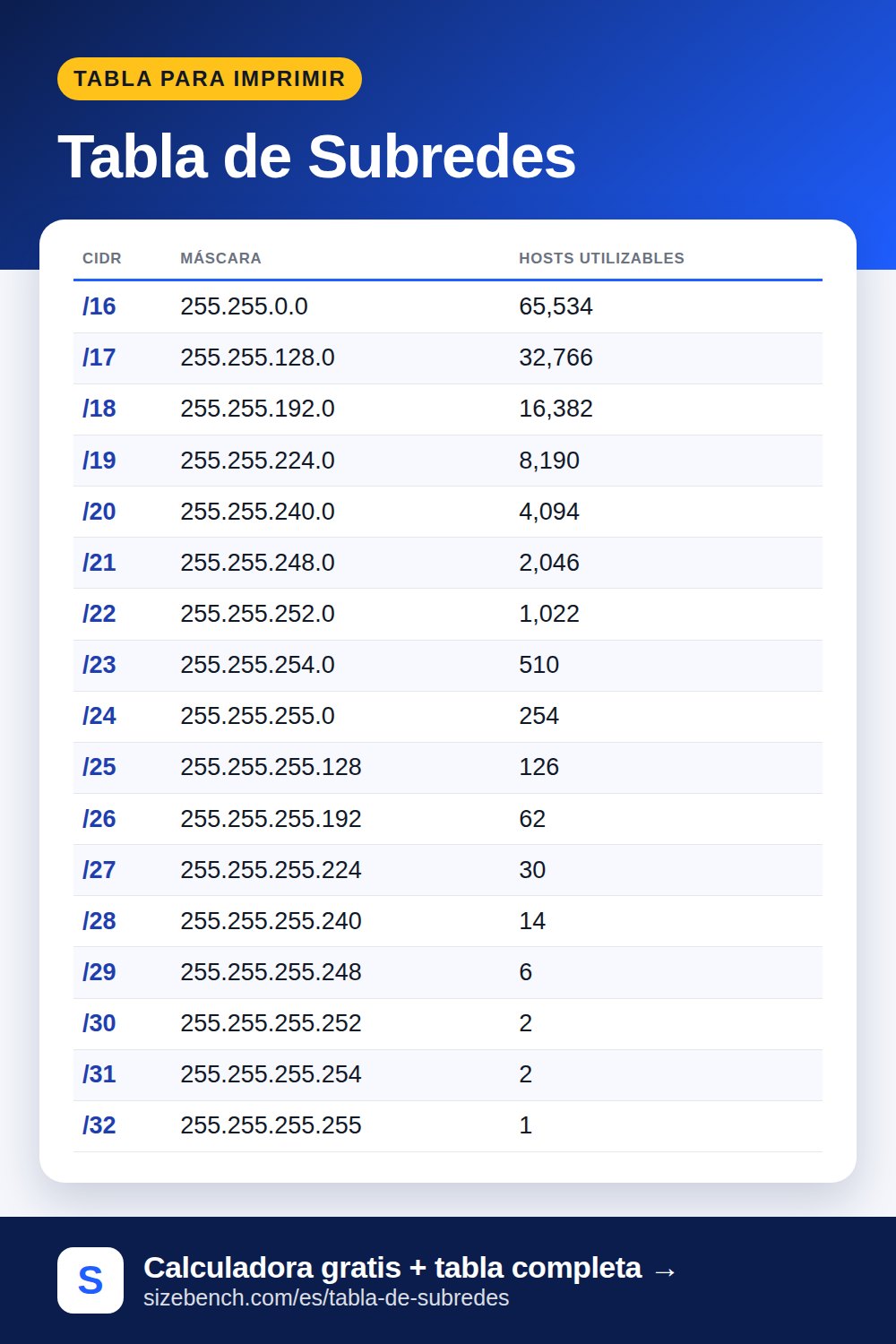Click the hosts value 65,534
The width and height of the screenshot is (896, 1344).
(556, 306)
